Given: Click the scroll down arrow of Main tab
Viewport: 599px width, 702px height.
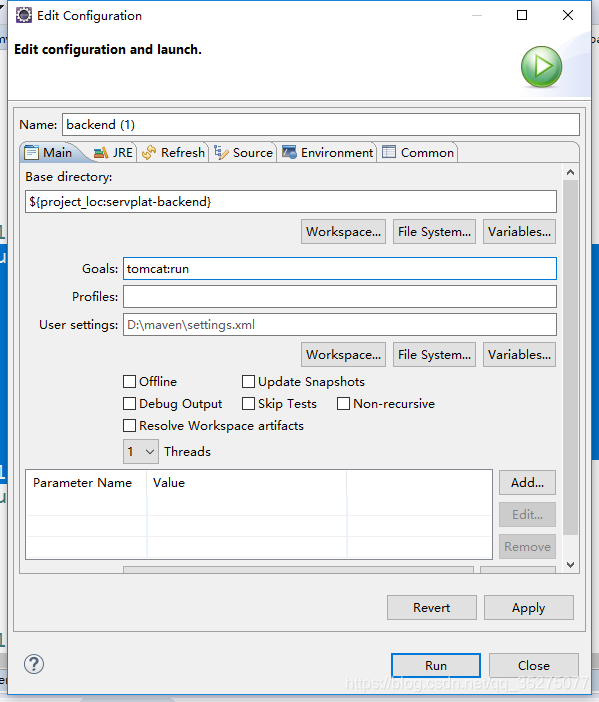Looking at the screenshot, I should [x=570, y=565].
